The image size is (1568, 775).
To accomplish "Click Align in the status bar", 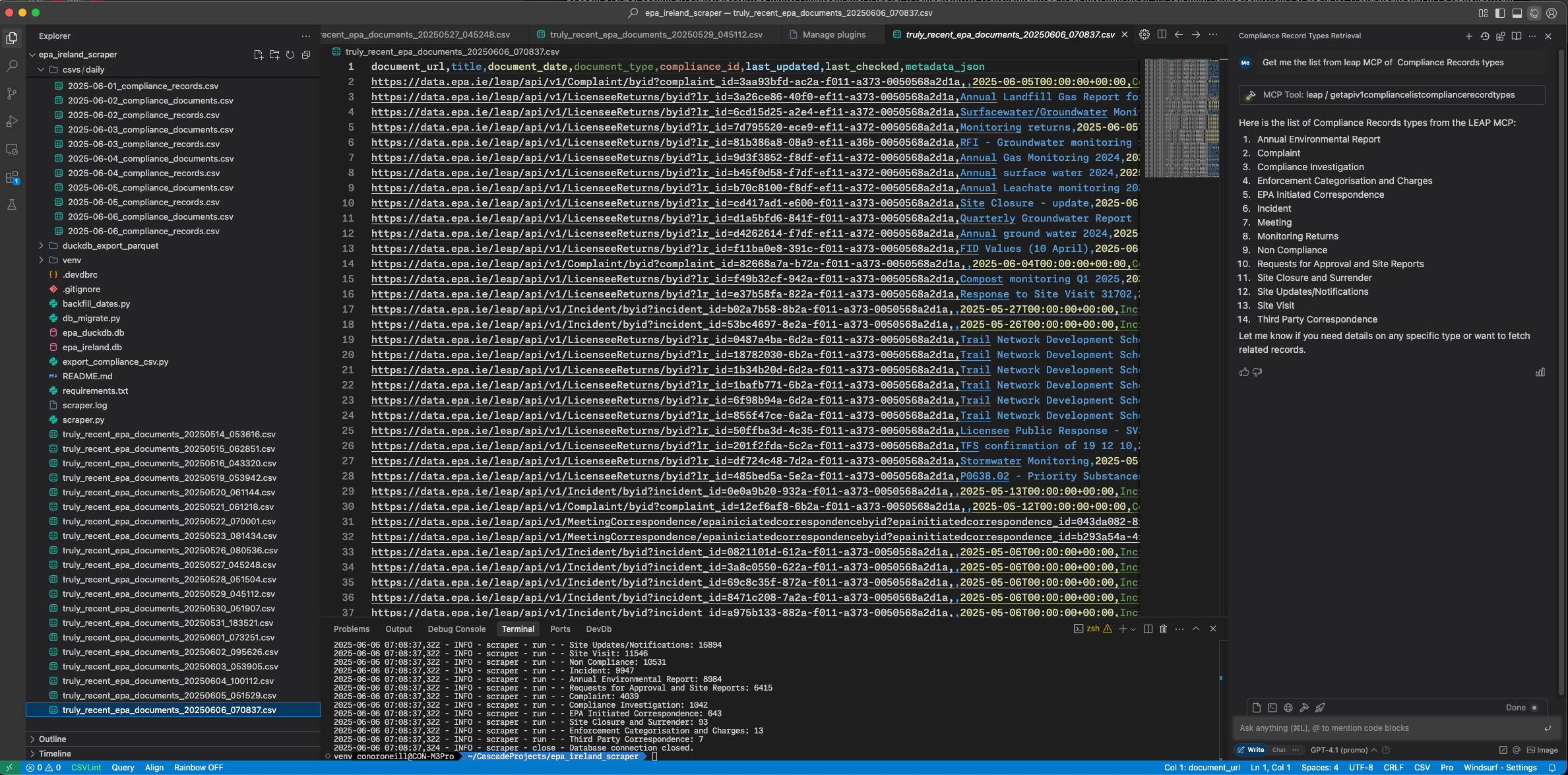I will click(x=154, y=768).
